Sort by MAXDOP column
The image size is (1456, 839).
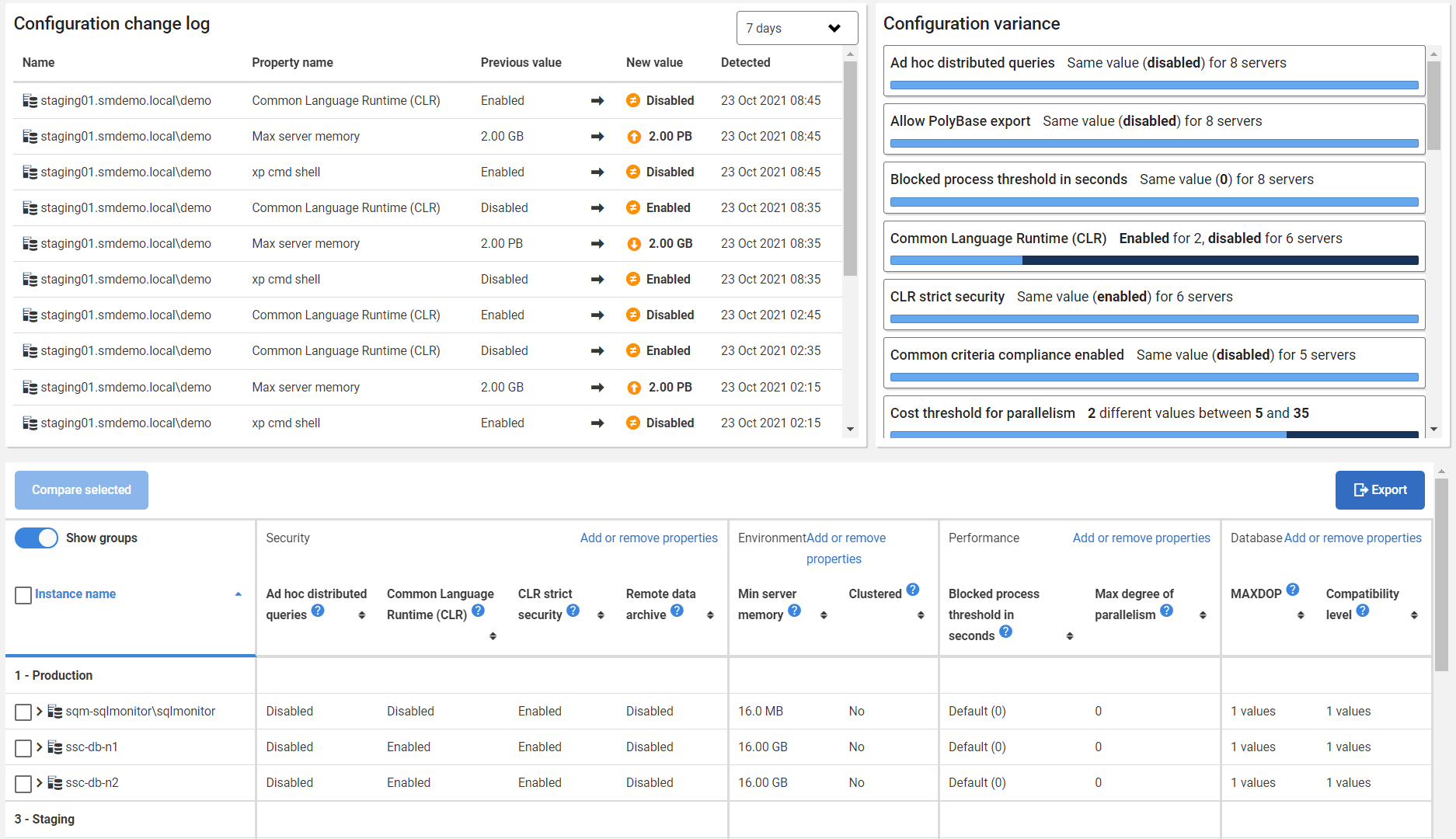click(1301, 615)
